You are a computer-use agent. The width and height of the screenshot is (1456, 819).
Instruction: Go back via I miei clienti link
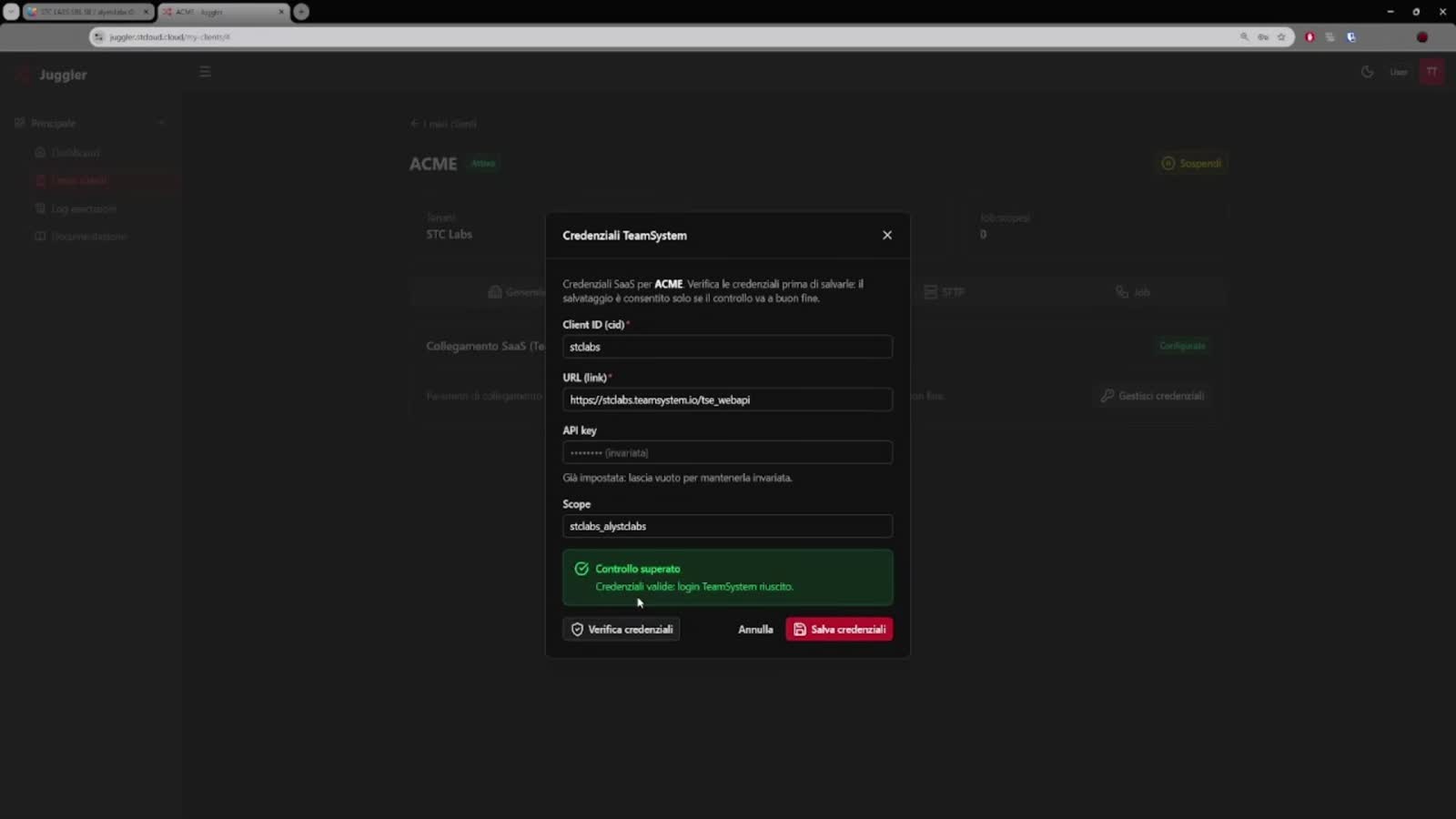point(443,124)
